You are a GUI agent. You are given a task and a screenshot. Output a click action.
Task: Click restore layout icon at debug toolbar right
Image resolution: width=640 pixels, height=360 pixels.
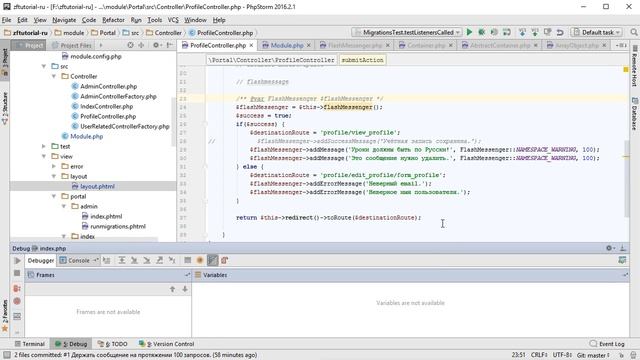click(x=622, y=260)
